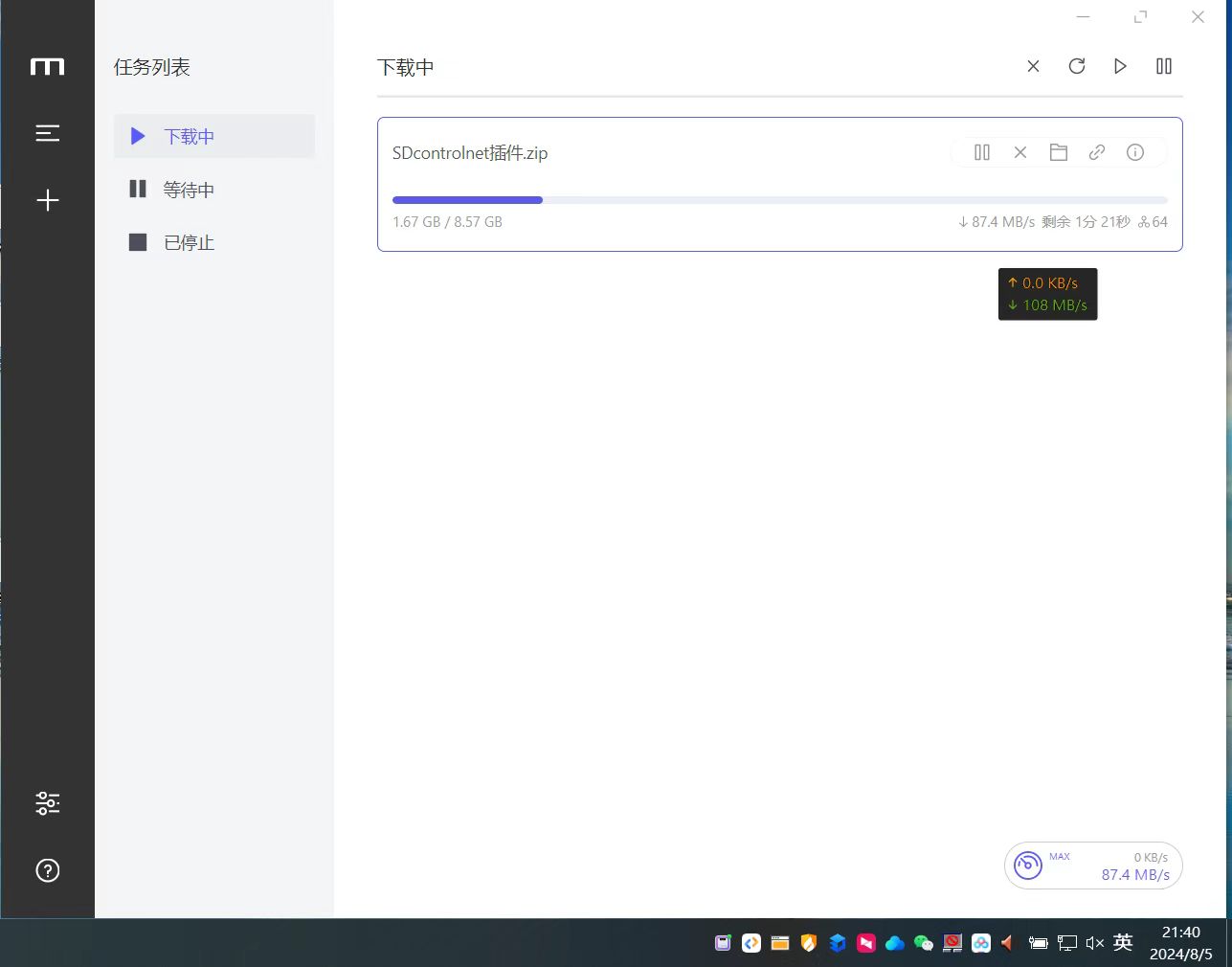
Task: Click the monitor with red block tray icon
Action: pos(952,943)
